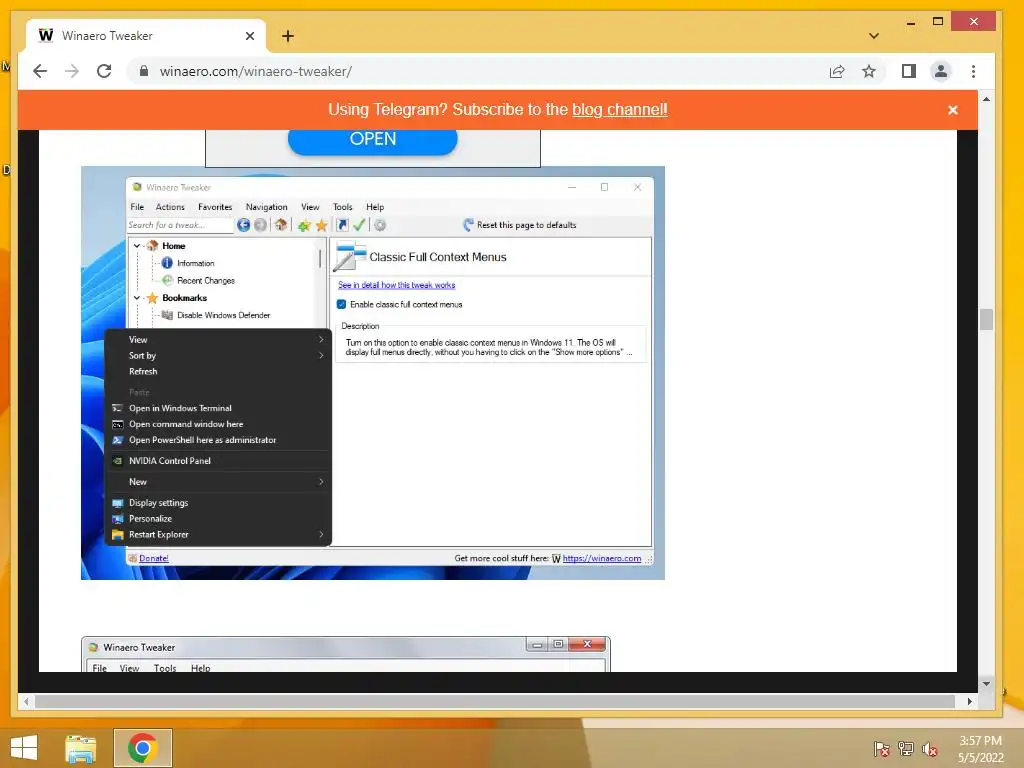
Task: Click the vertical scrollbar down arrow
Action: point(986,684)
